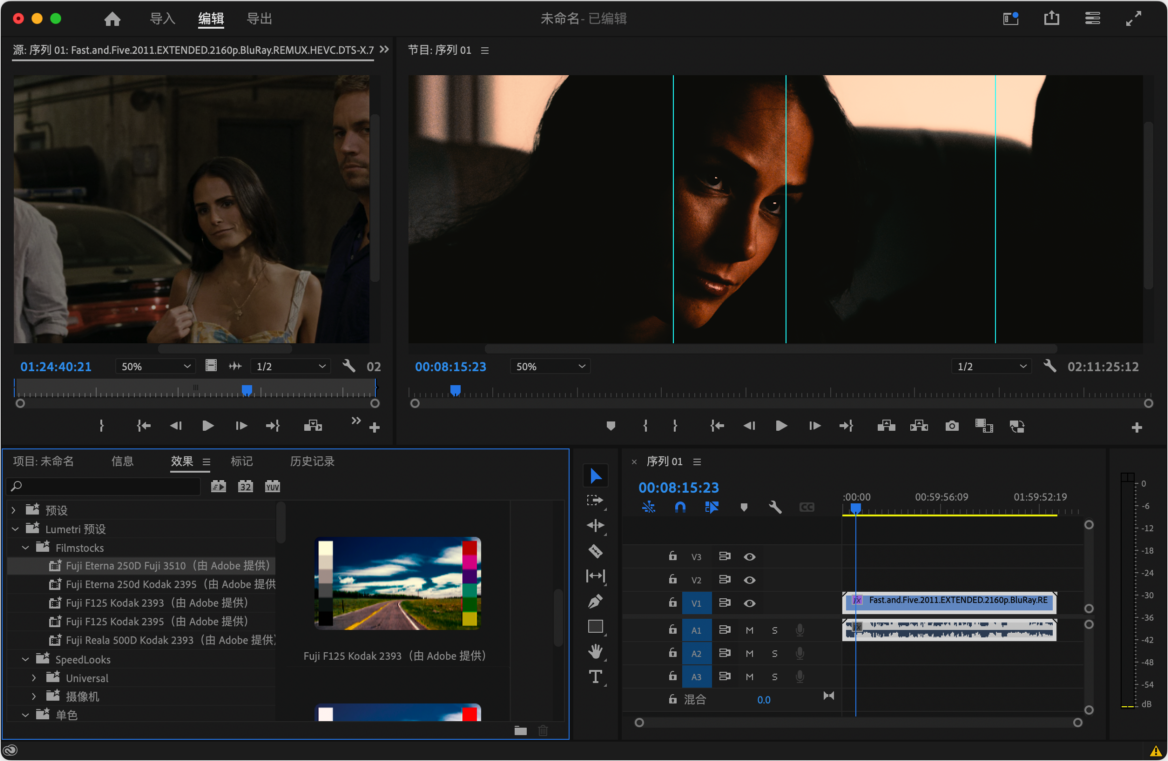Create new custom bin in Effects panel
The width and height of the screenshot is (1168, 761).
(x=521, y=730)
